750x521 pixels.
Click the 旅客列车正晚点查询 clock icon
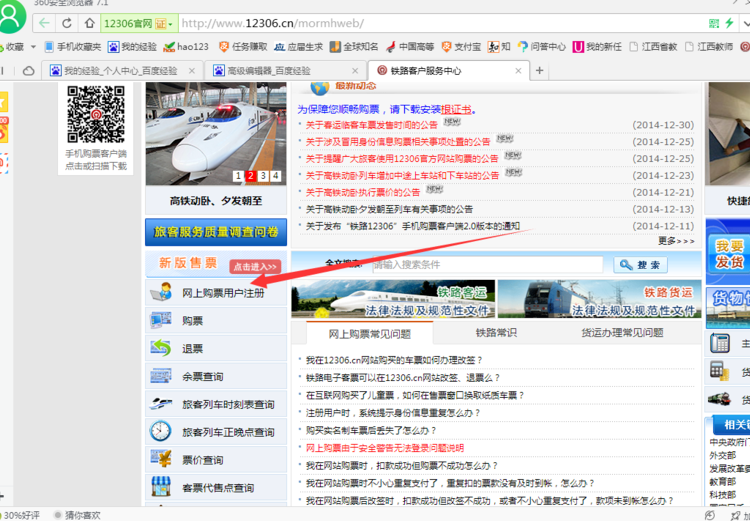click(160, 432)
